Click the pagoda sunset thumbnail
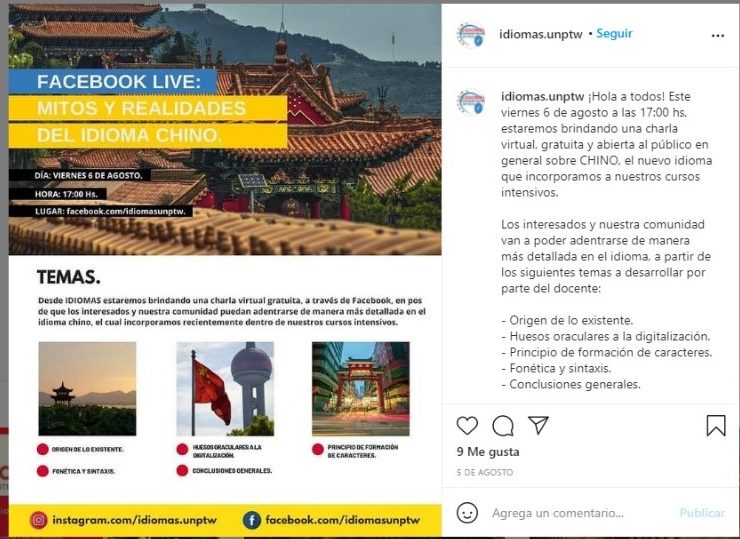This screenshot has width=740, height=539. [87, 388]
